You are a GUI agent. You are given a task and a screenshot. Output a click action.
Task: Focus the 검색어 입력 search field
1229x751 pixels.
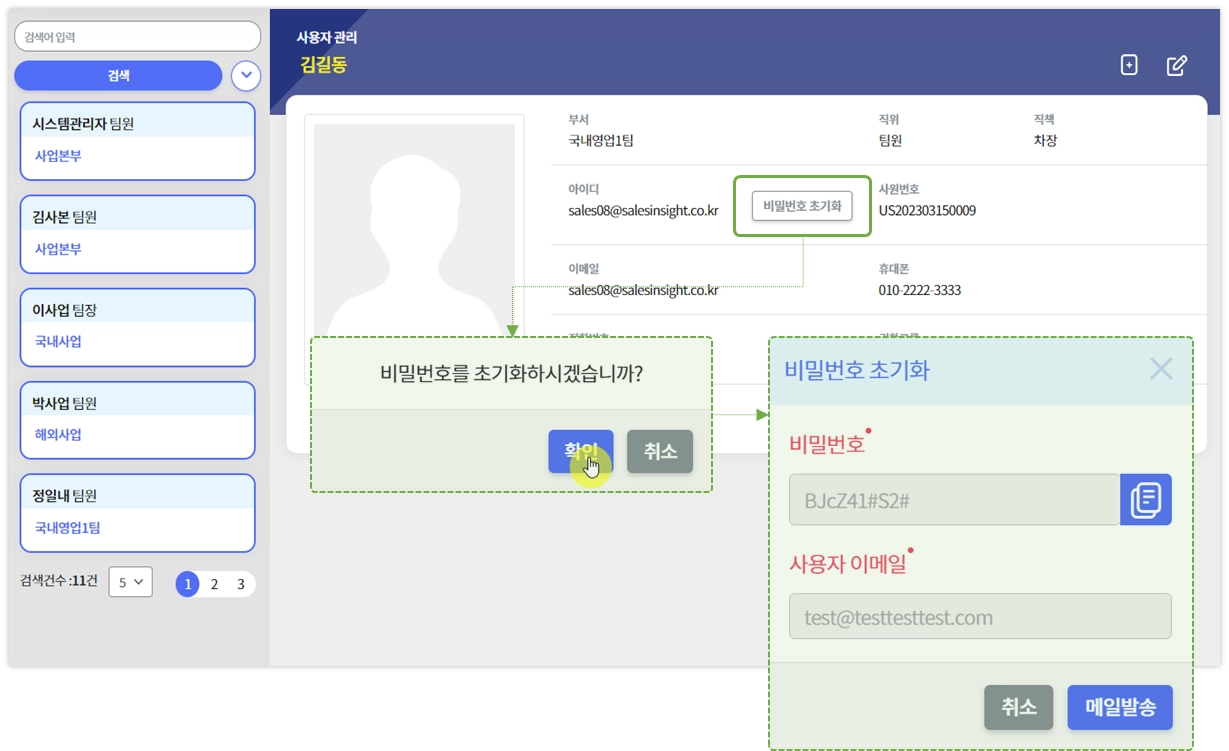tap(137, 37)
